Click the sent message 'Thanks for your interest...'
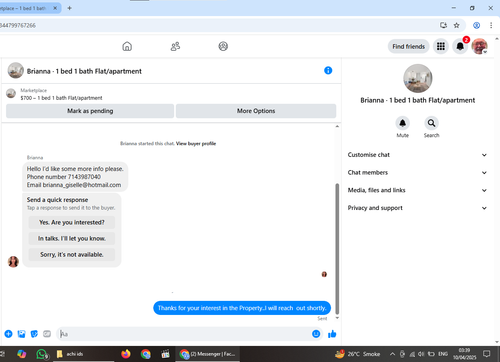 click(x=242, y=308)
